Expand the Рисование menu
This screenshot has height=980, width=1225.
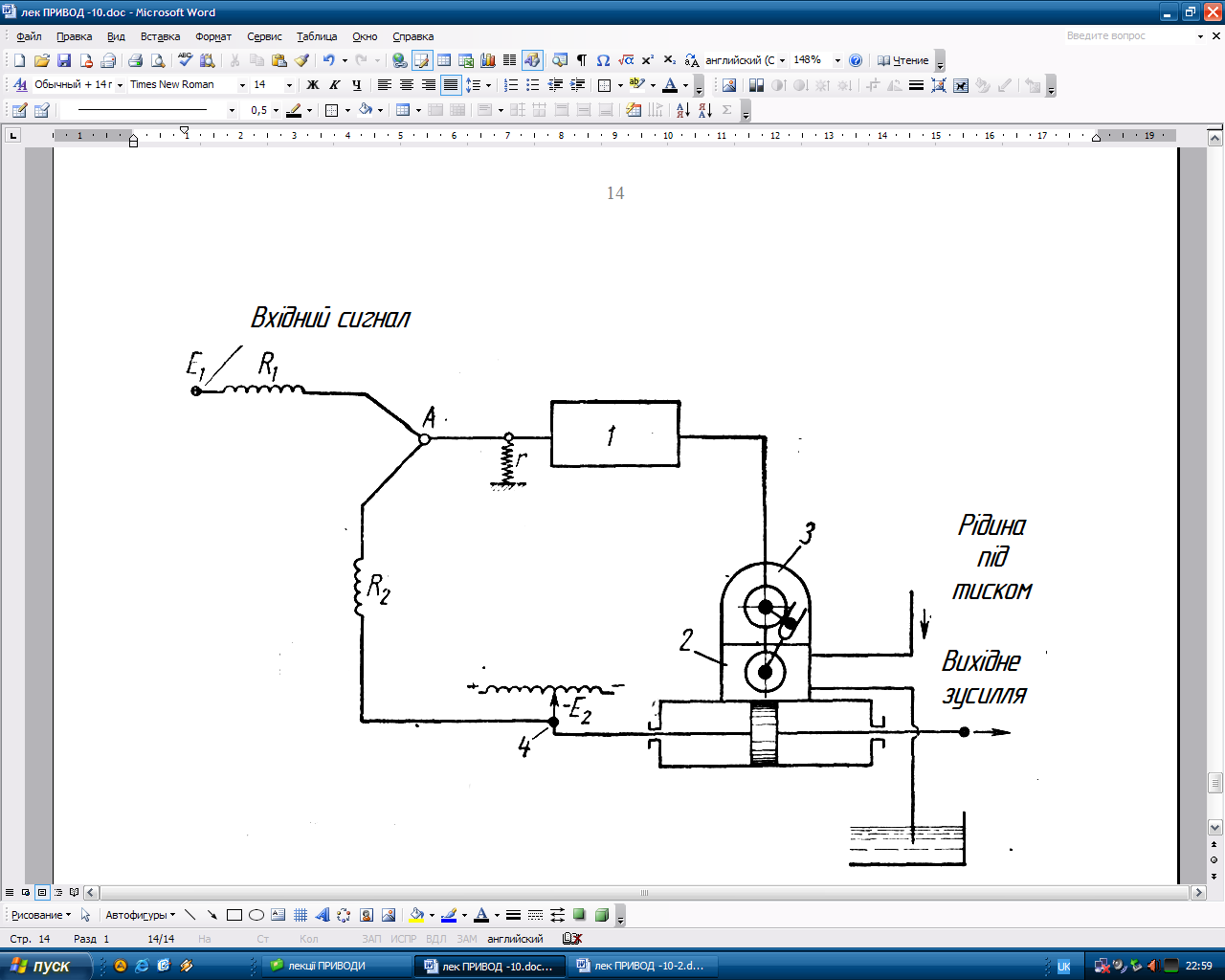40,915
